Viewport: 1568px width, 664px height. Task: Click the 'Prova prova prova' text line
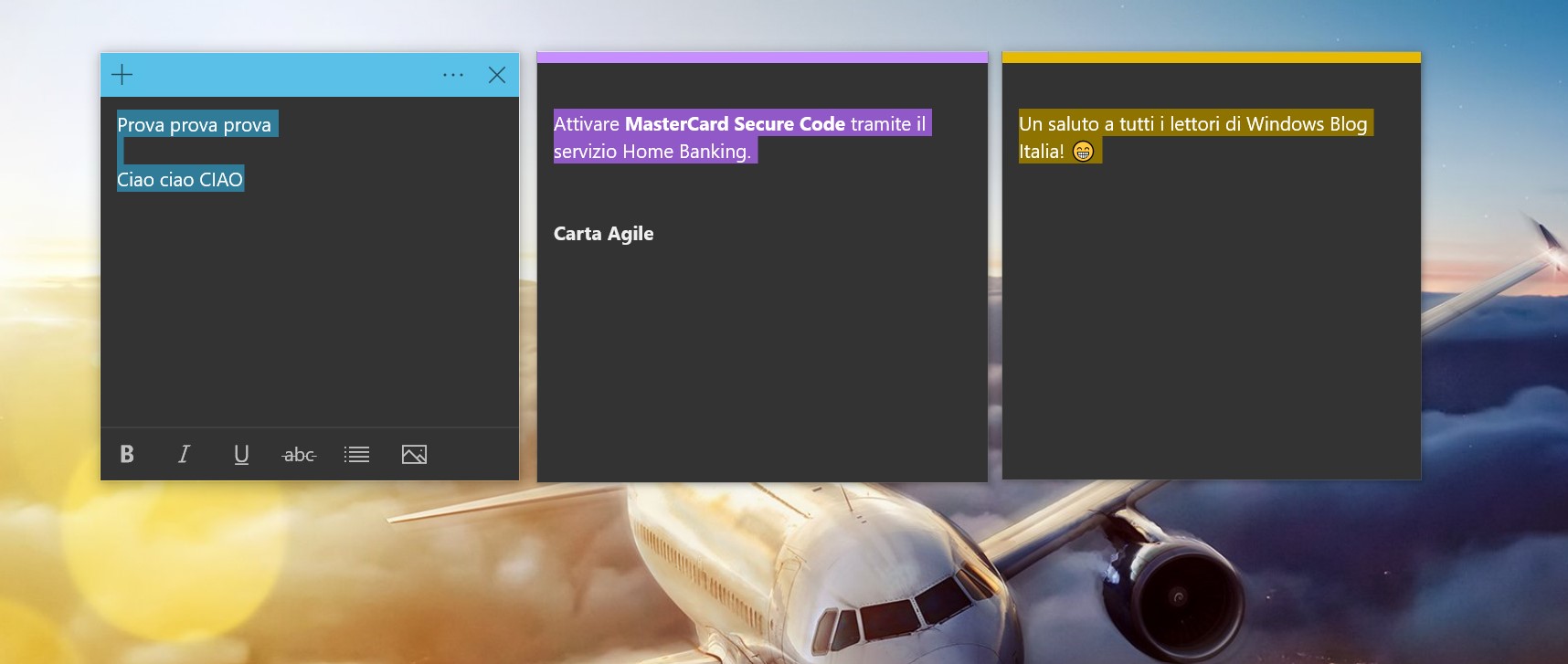pyautogui.click(x=194, y=124)
